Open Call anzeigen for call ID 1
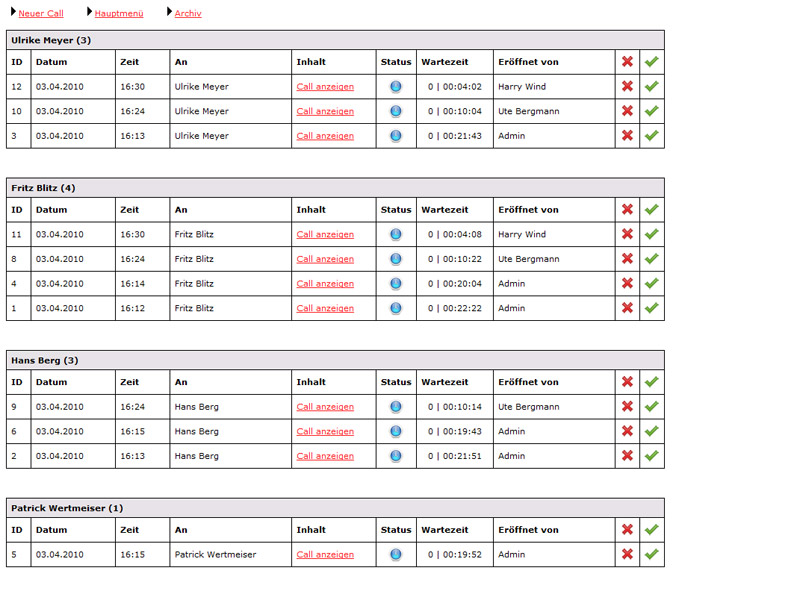800x600 pixels. tap(325, 308)
